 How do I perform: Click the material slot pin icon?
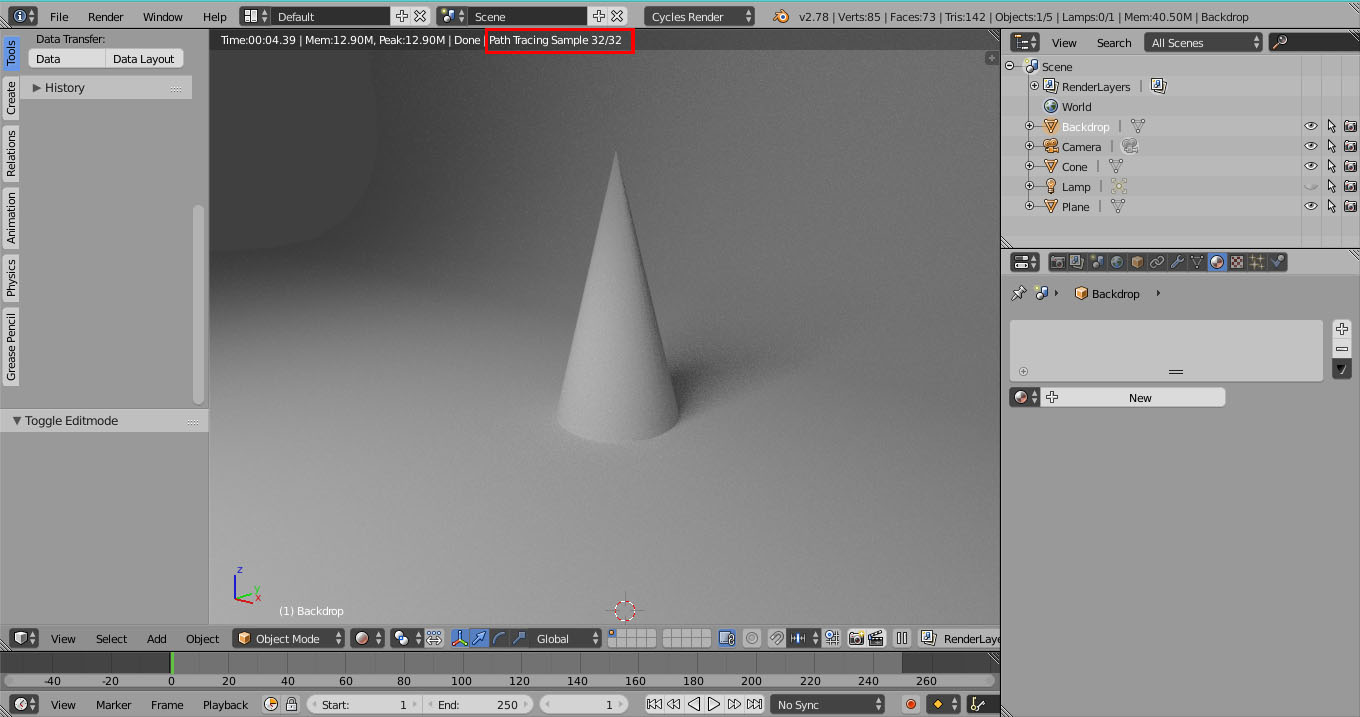(1019, 294)
